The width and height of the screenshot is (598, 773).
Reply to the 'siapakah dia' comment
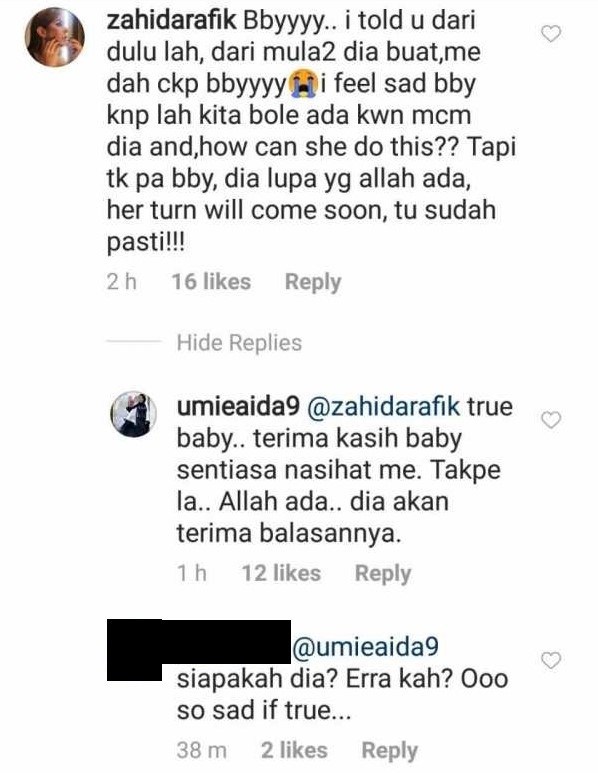(389, 751)
